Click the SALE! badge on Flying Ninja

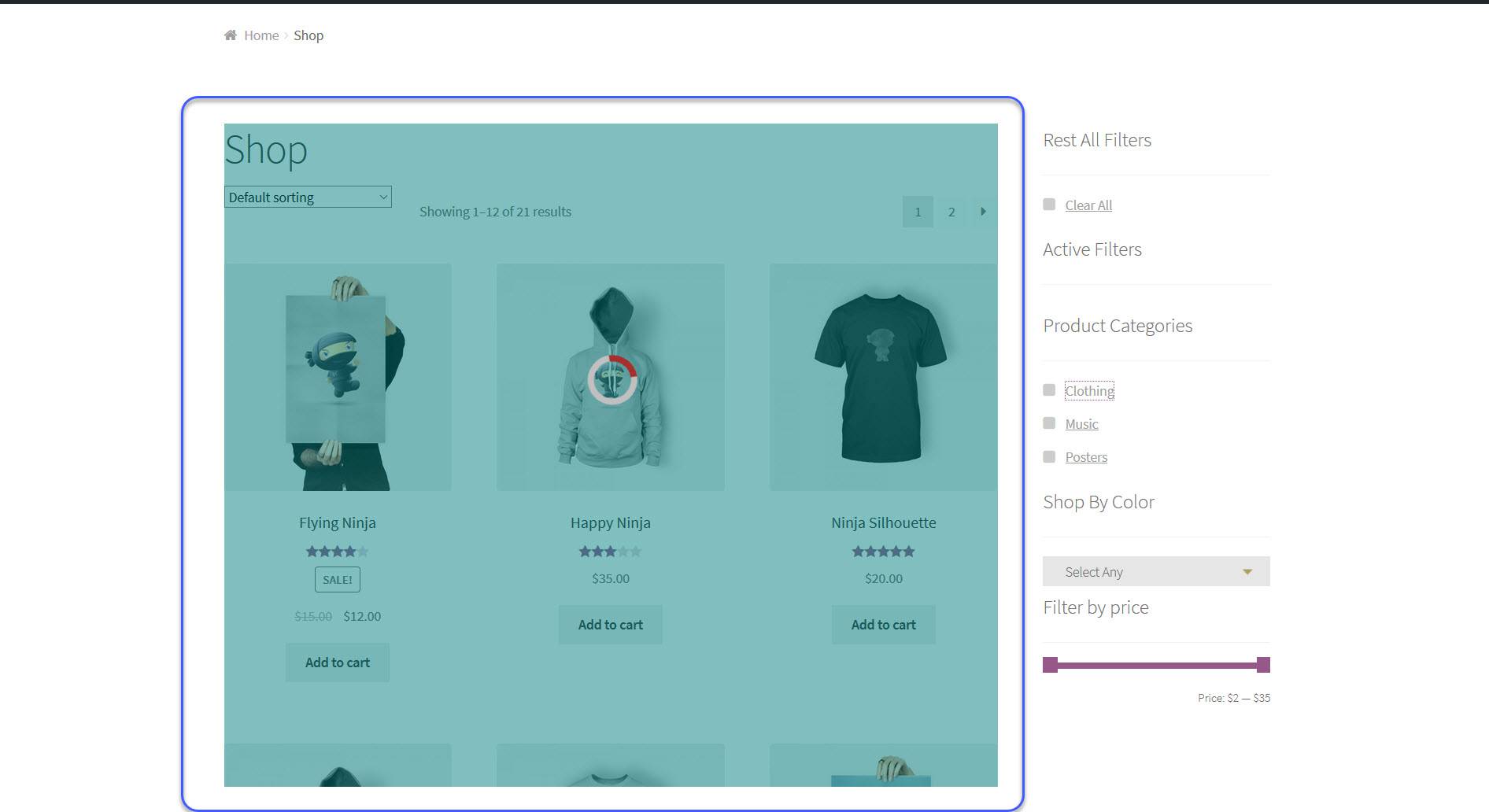point(337,579)
